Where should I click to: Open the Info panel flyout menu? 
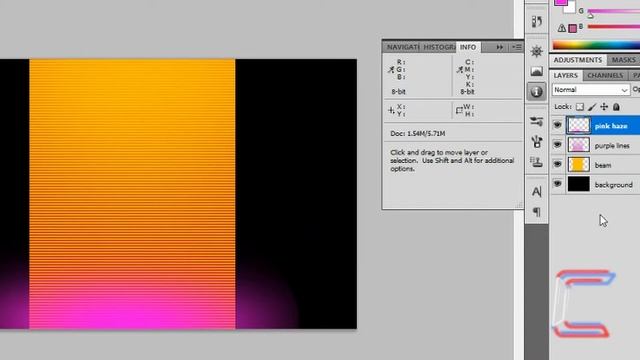click(x=517, y=47)
